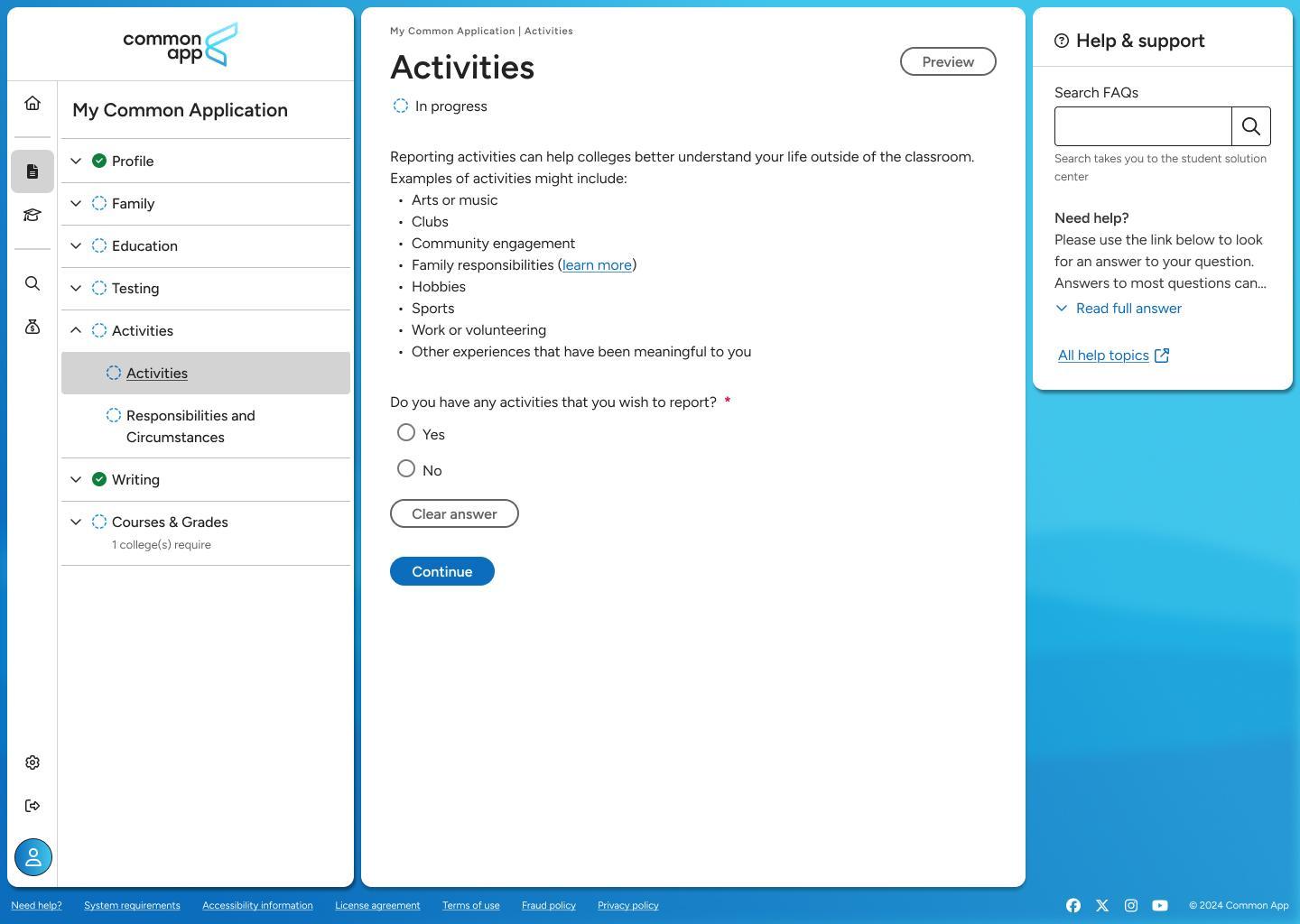This screenshot has height=924, width=1300.
Task: Select the Yes radio button
Action: coord(406,433)
